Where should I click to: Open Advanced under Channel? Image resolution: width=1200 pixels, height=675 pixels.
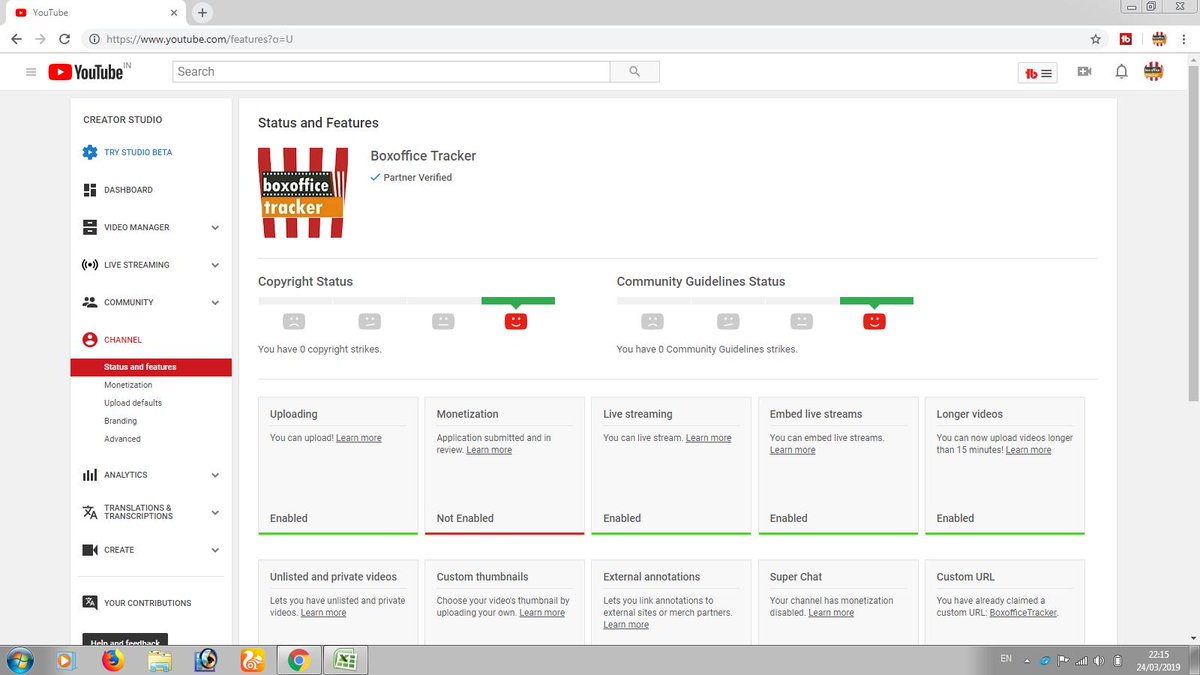pos(122,439)
